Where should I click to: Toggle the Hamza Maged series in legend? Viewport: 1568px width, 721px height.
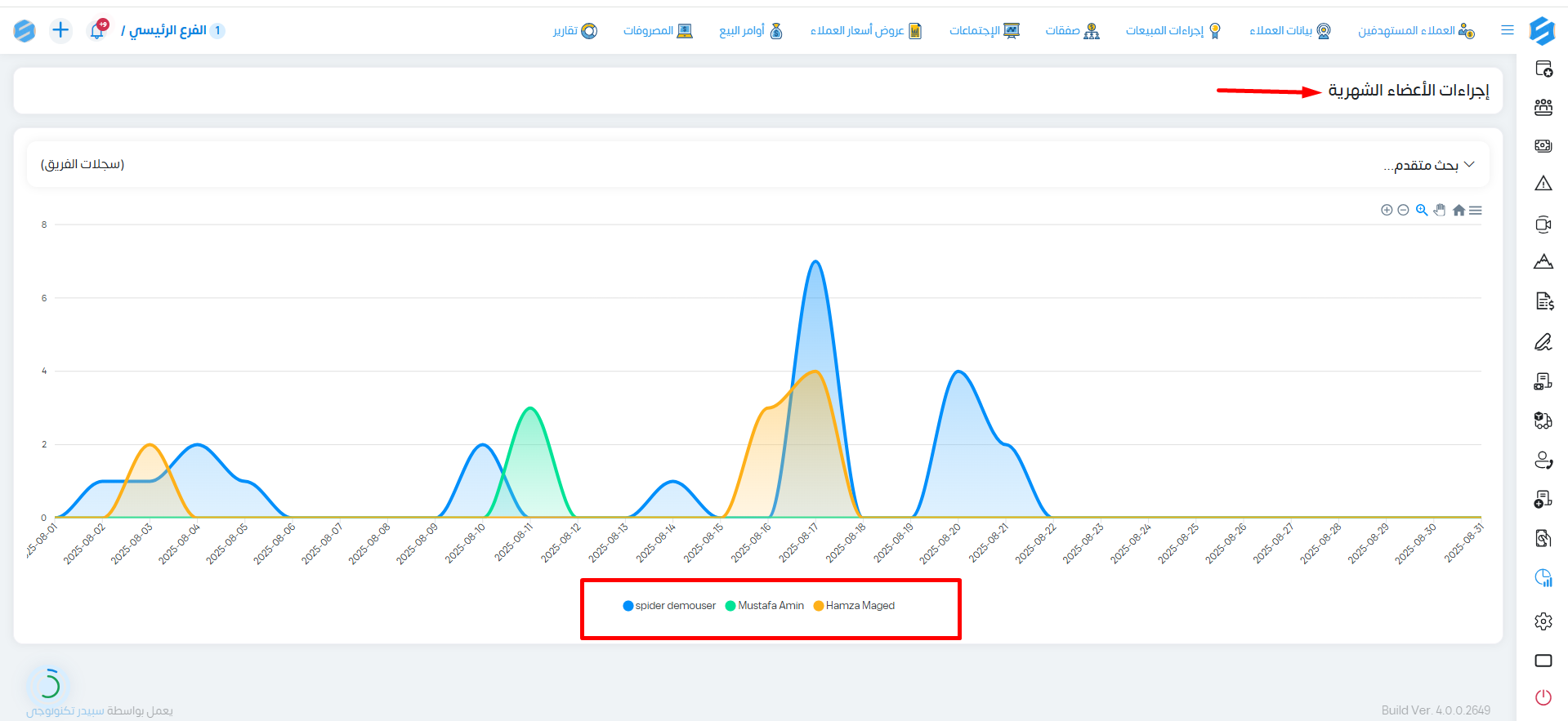point(854,606)
